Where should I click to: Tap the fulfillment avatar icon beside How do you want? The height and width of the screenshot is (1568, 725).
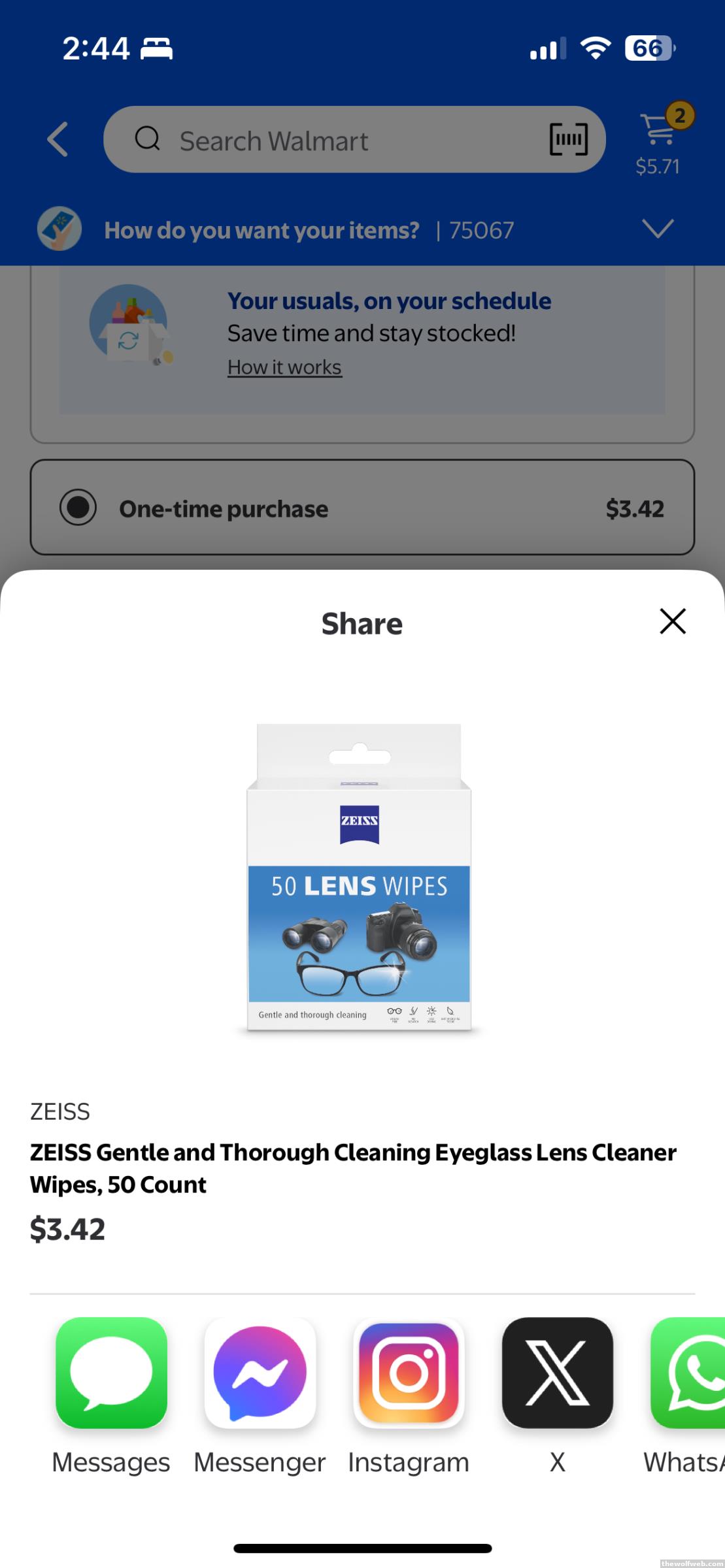(59, 229)
